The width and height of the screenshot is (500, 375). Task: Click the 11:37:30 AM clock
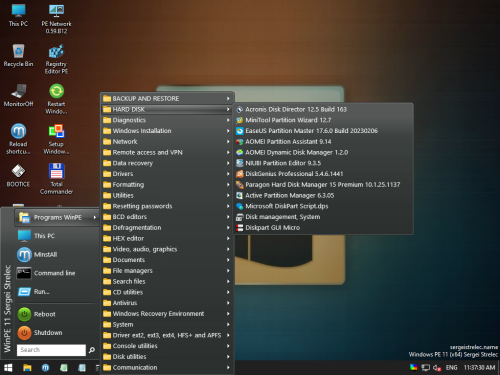(x=479, y=368)
